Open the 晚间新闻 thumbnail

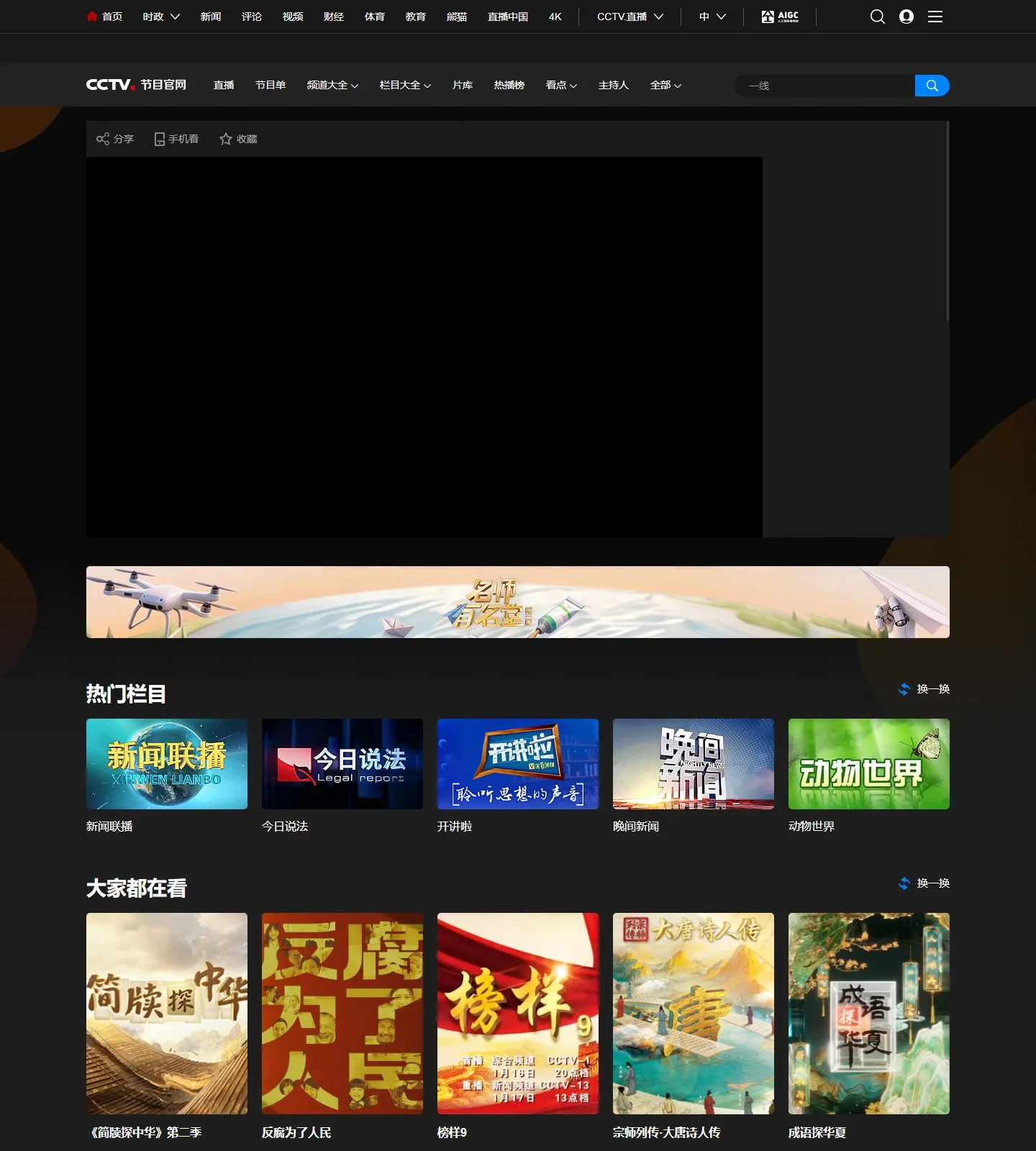pyautogui.click(x=694, y=764)
